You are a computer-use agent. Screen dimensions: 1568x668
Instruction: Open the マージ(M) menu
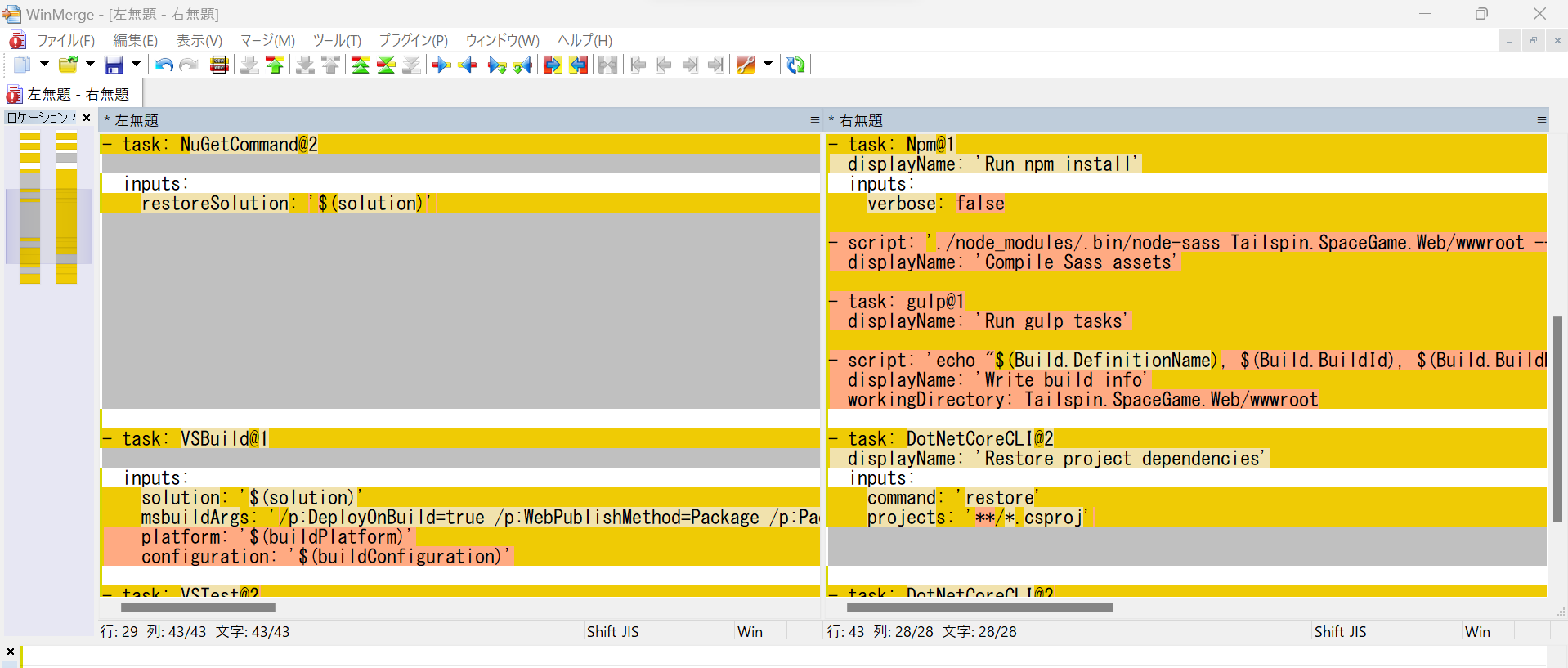coord(267,40)
